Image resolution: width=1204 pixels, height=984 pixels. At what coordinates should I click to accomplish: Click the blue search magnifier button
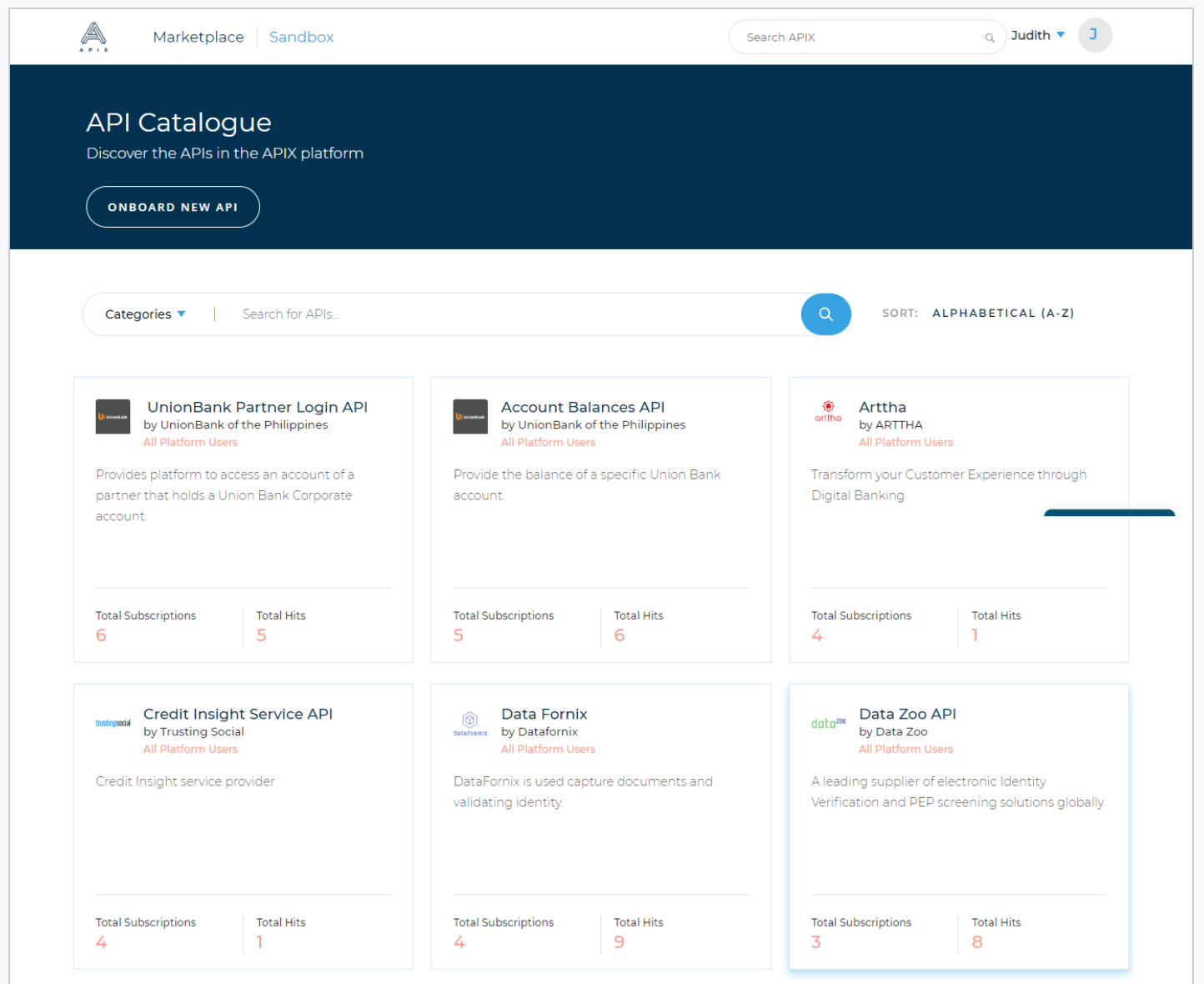(x=825, y=314)
